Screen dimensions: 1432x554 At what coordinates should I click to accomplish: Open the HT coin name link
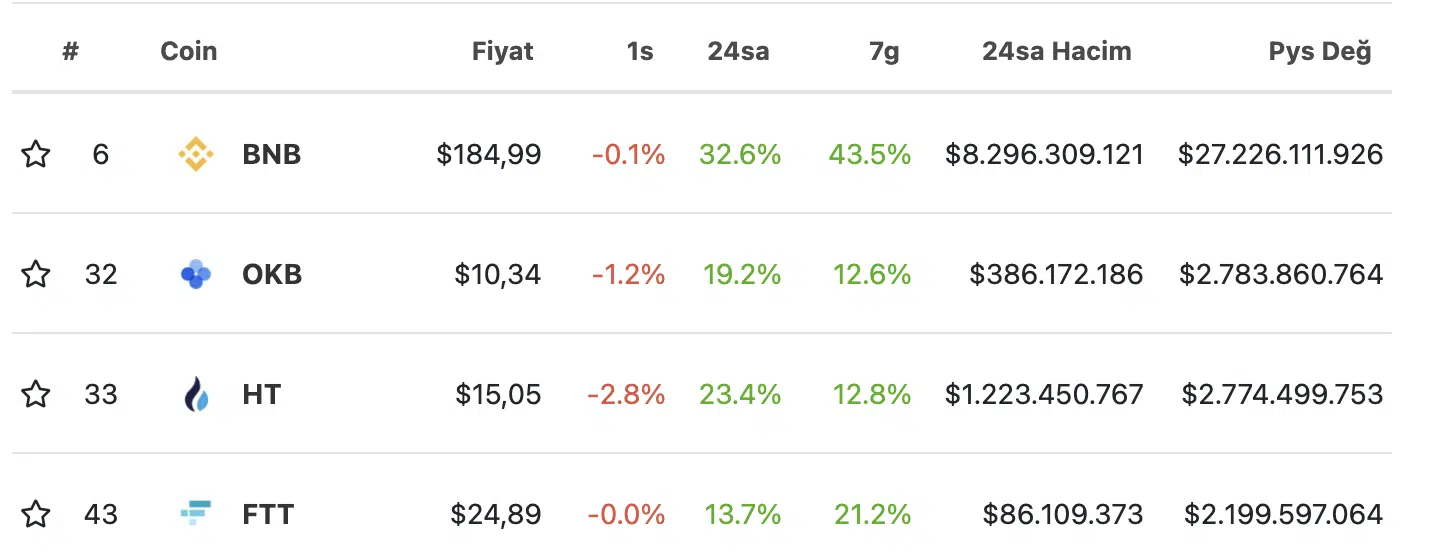[x=261, y=394]
